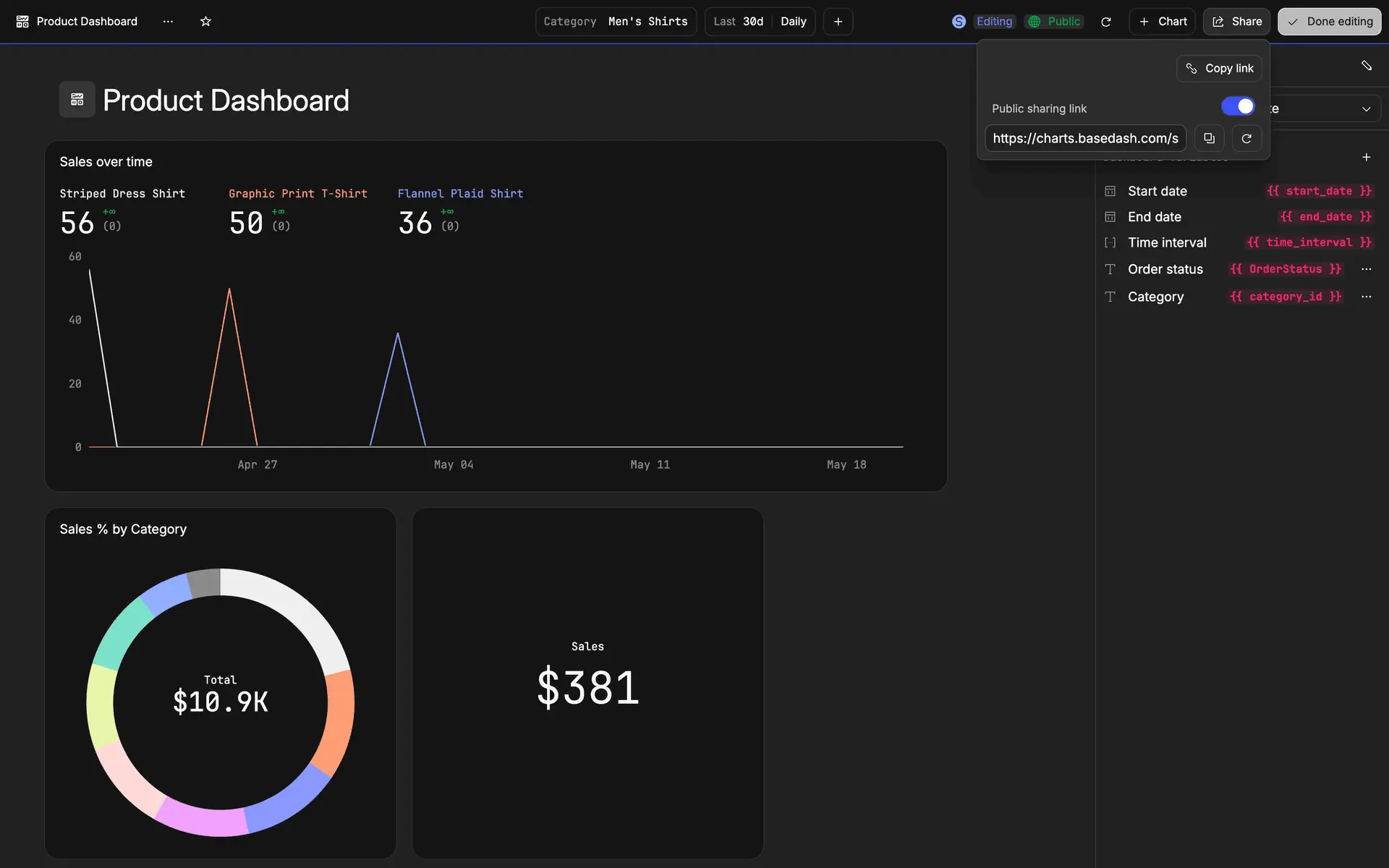Click the pencil edit icon in sidebar
The width and height of the screenshot is (1389, 868).
tap(1366, 66)
